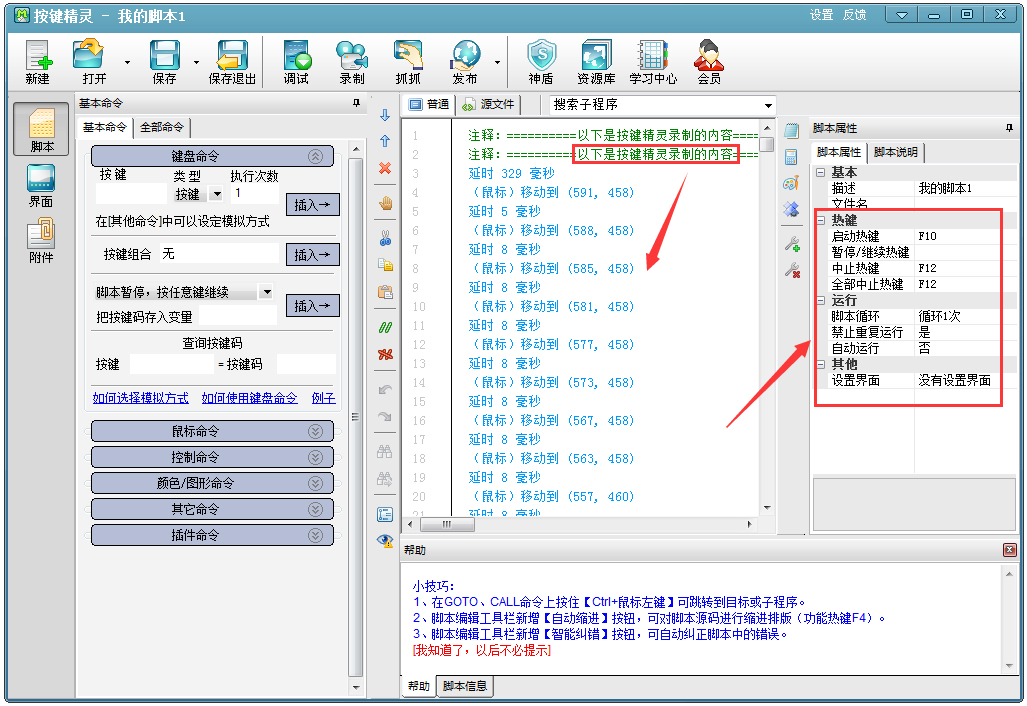Screen dimensions: 1027x706
Task: Click the 发布 publish icon
Action: (465, 62)
